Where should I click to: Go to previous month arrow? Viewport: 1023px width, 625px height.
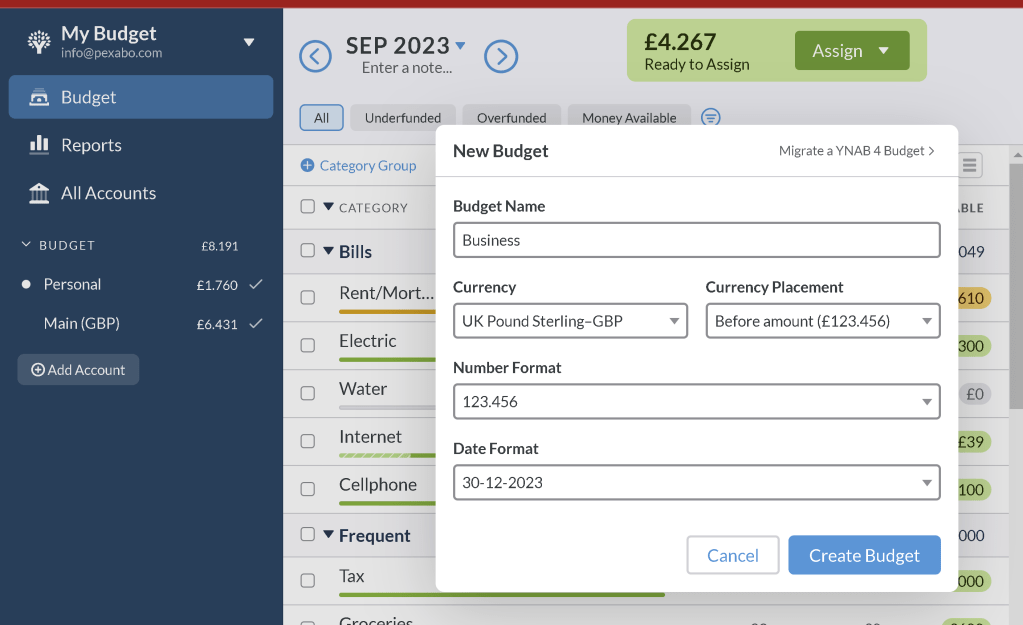[x=315, y=57]
